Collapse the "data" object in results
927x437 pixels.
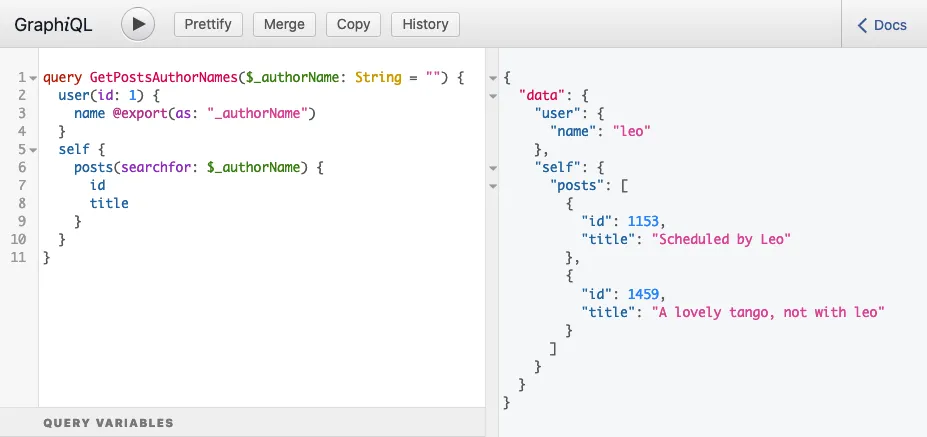(492, 96)
